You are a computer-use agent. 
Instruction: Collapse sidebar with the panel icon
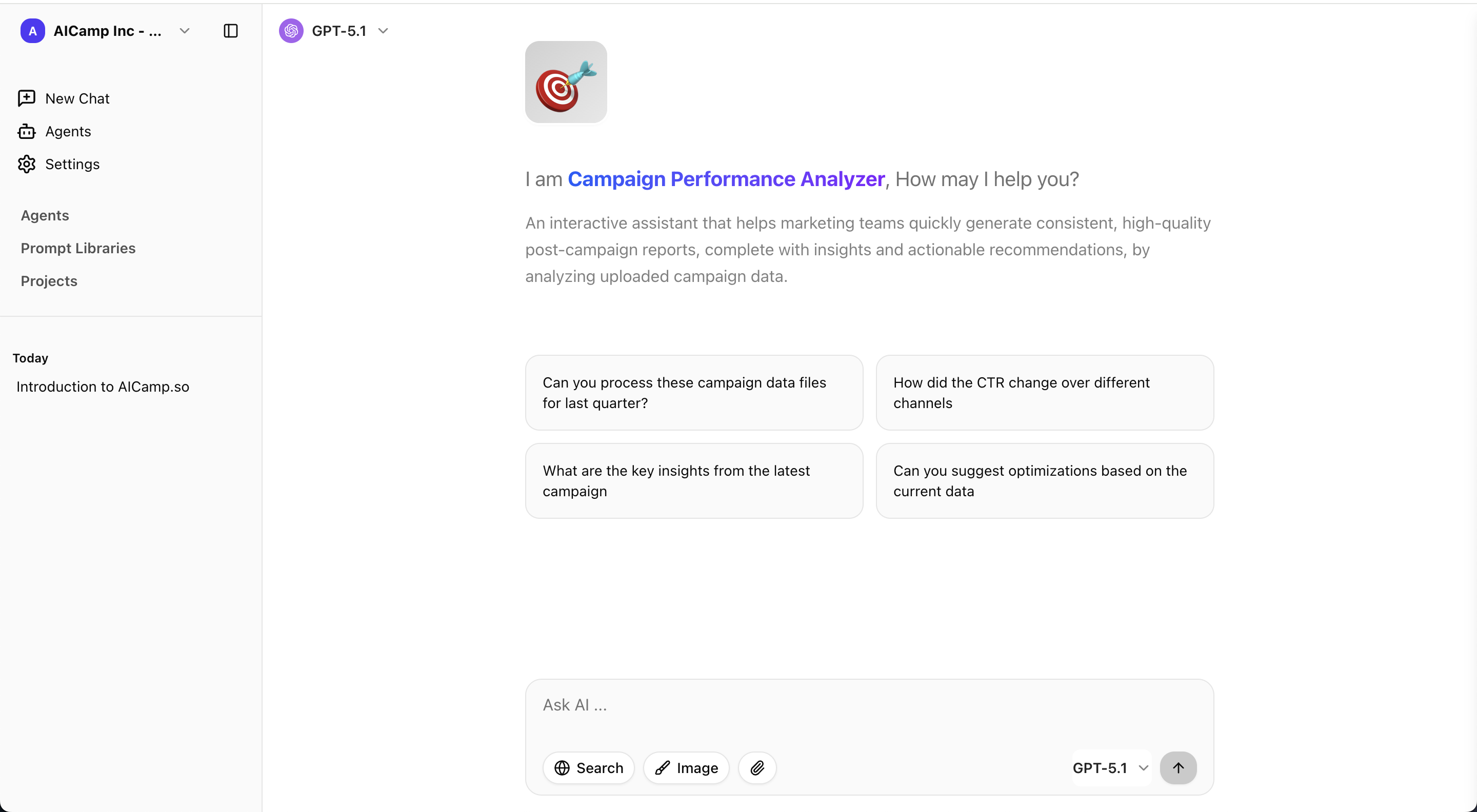tap(230, 31)
